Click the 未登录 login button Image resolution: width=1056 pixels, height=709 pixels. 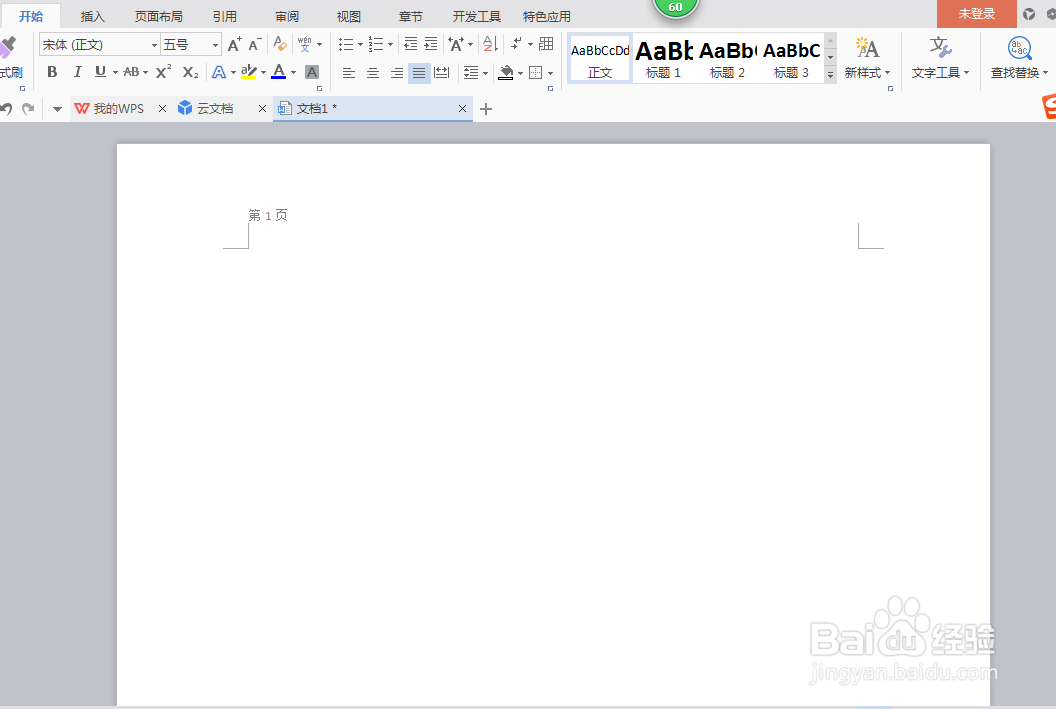pyautogui.click(x=977, y=13)
